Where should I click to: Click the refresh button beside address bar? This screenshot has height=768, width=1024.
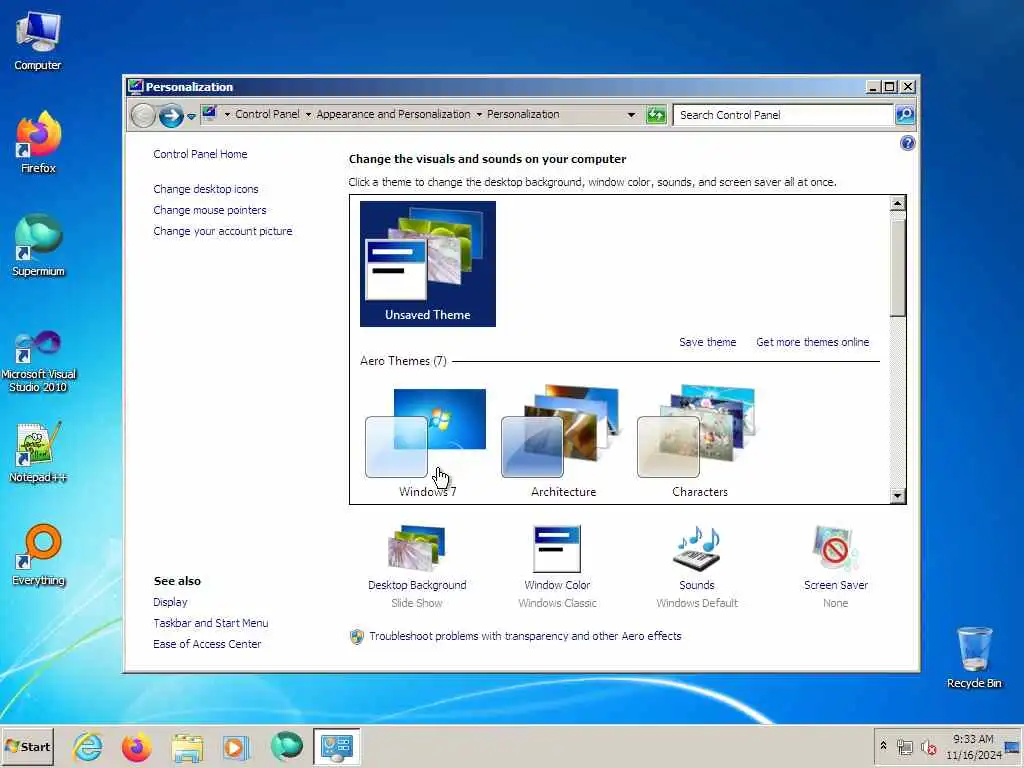656,115
